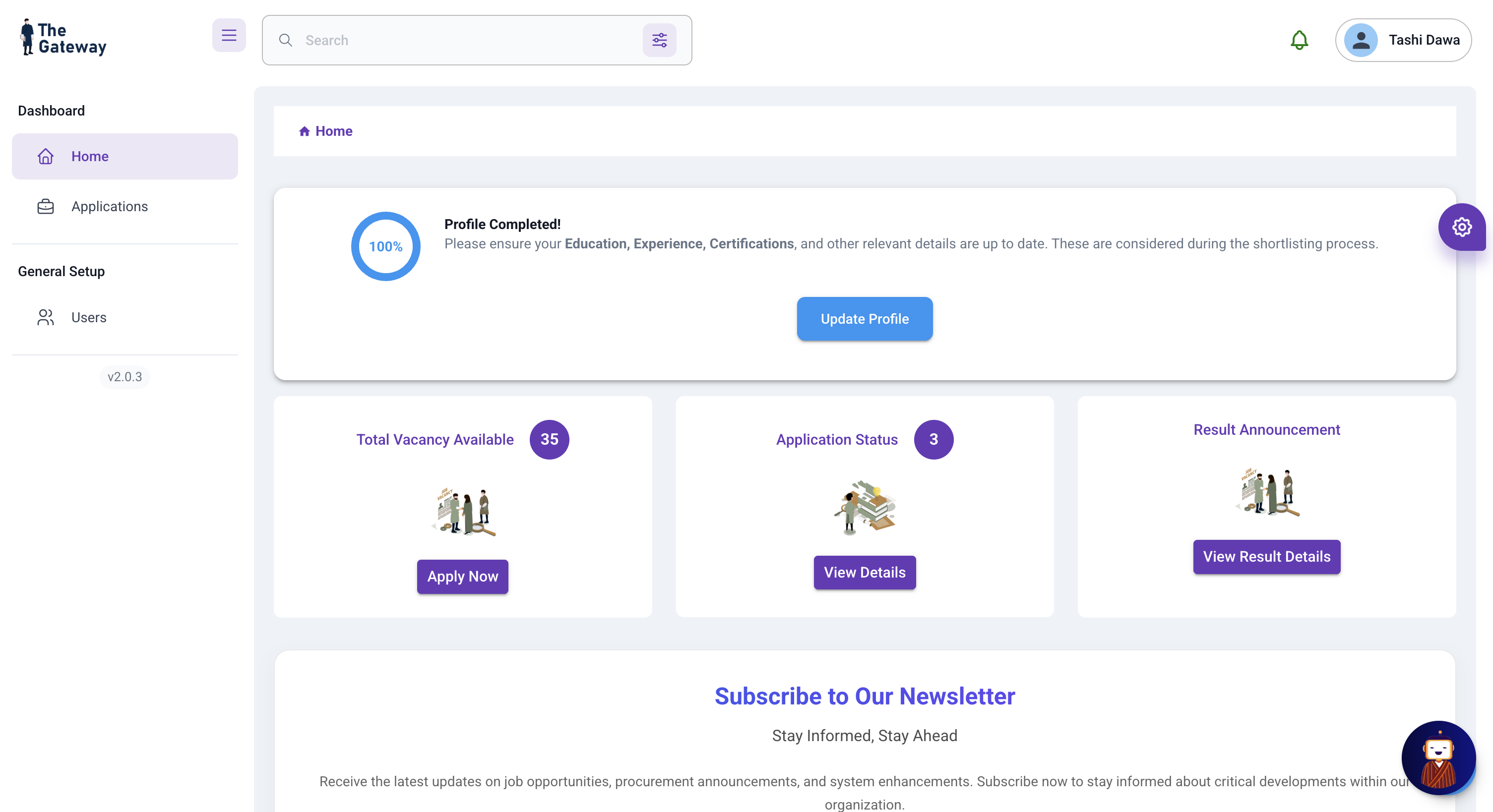Screen dimensions: 1493x812
Task: Click the user avatar icon
Action: [x=1360, y=40]
